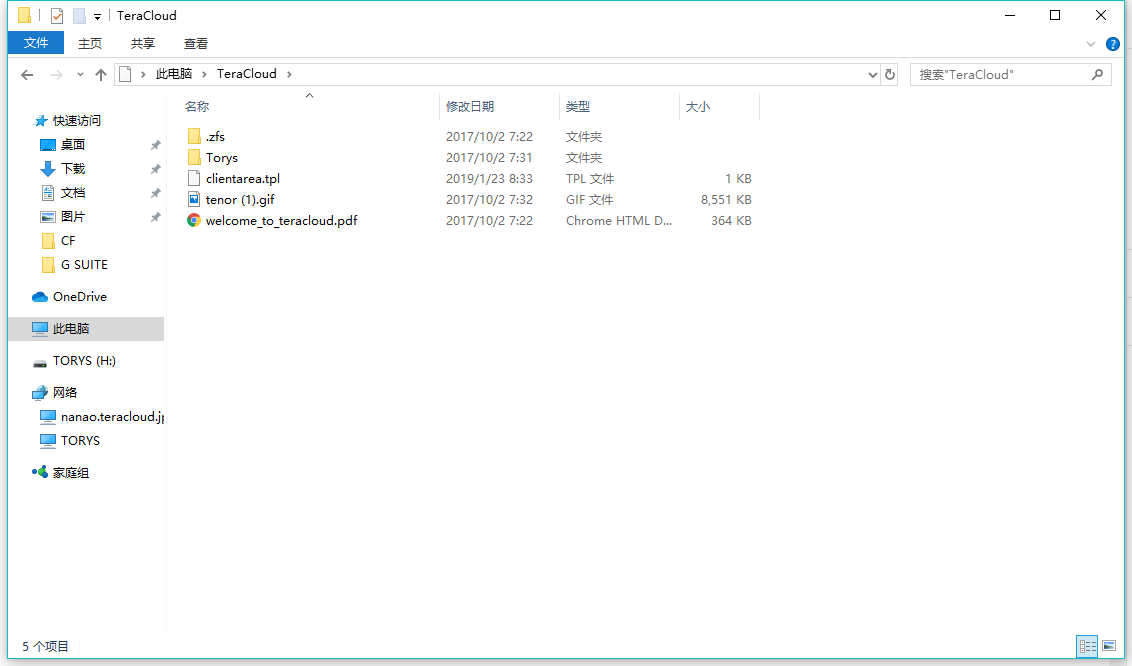Select the tenor (1).gif file icon

pos(194,200)
